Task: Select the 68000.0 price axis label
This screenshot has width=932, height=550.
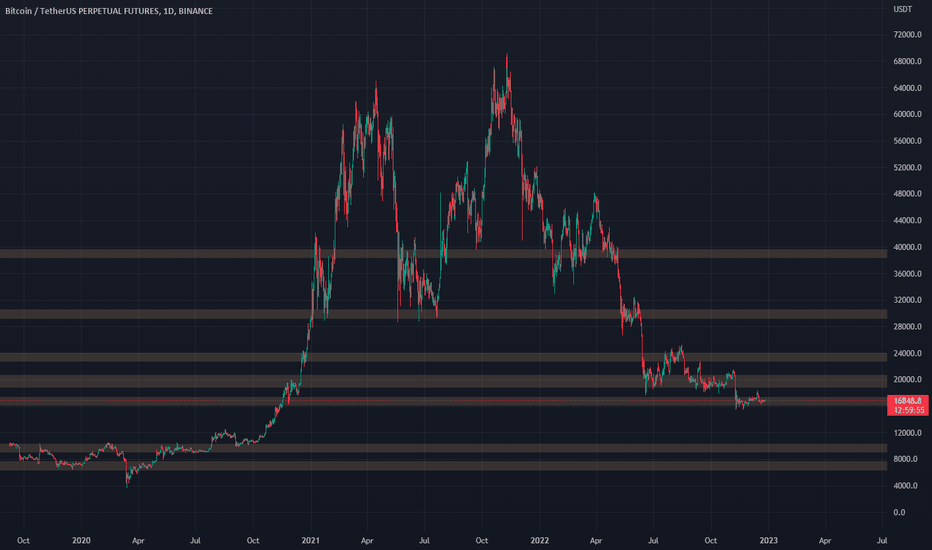Action: click(x=907, y=61)
